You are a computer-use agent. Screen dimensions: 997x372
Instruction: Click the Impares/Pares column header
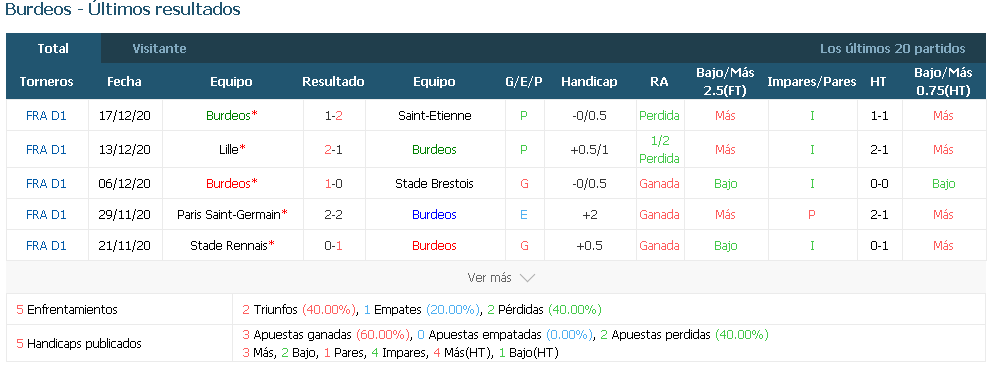coord(811,81)
